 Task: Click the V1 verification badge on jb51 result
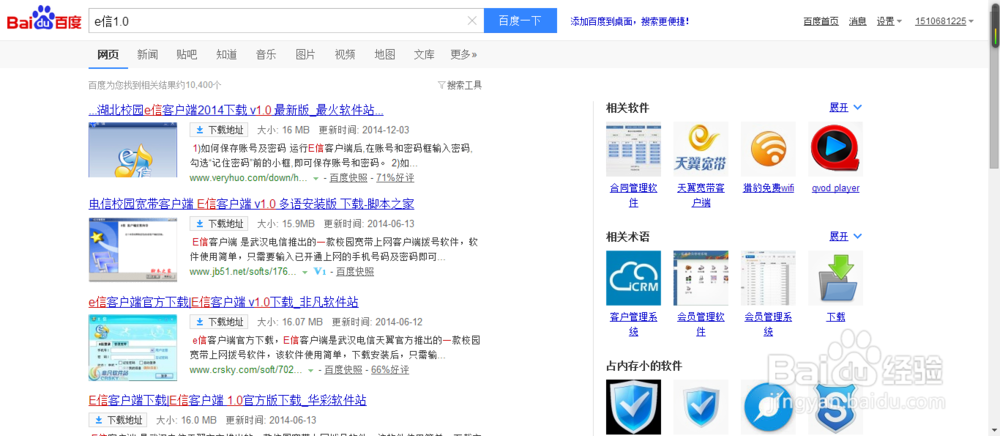(320, 272)
